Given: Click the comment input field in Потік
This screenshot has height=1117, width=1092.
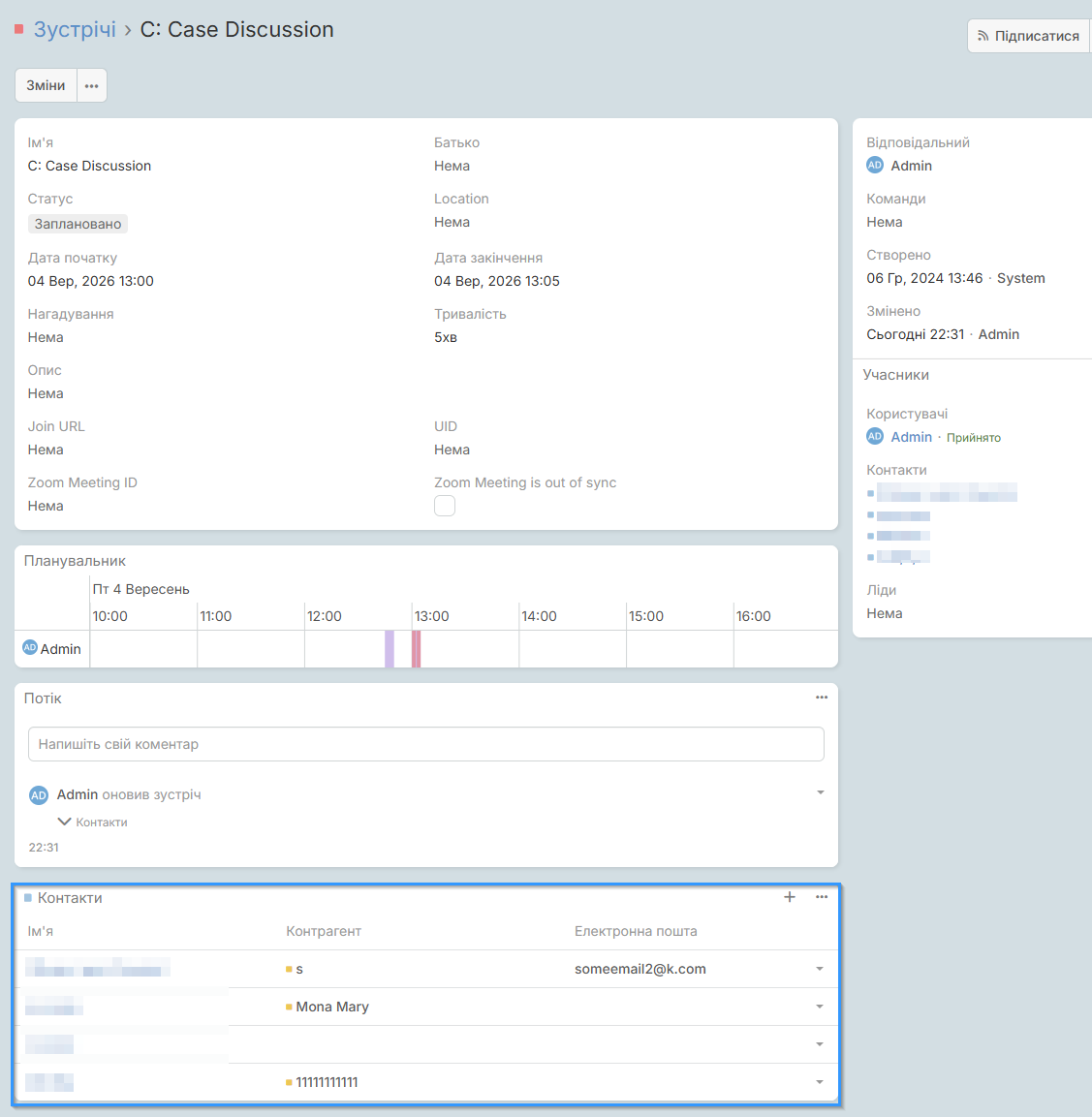Looking at the screenshot, I should click(426, 744).
